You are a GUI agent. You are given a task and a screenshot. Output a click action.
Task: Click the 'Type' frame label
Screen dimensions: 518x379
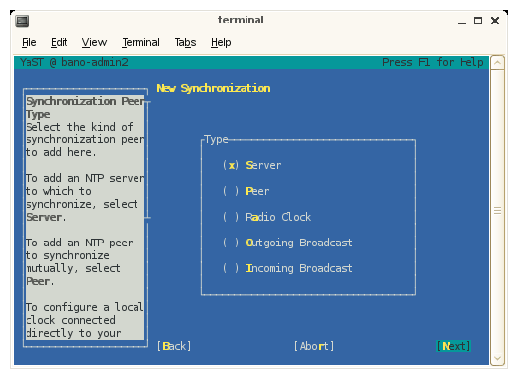click(216, 139)
